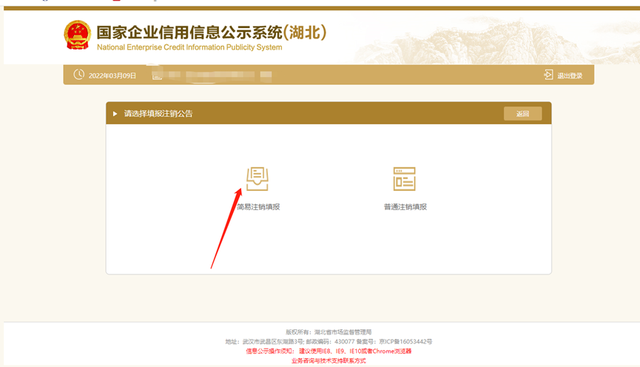Click the logout door icon
This screenshot has width=640, height=367.
548,75
